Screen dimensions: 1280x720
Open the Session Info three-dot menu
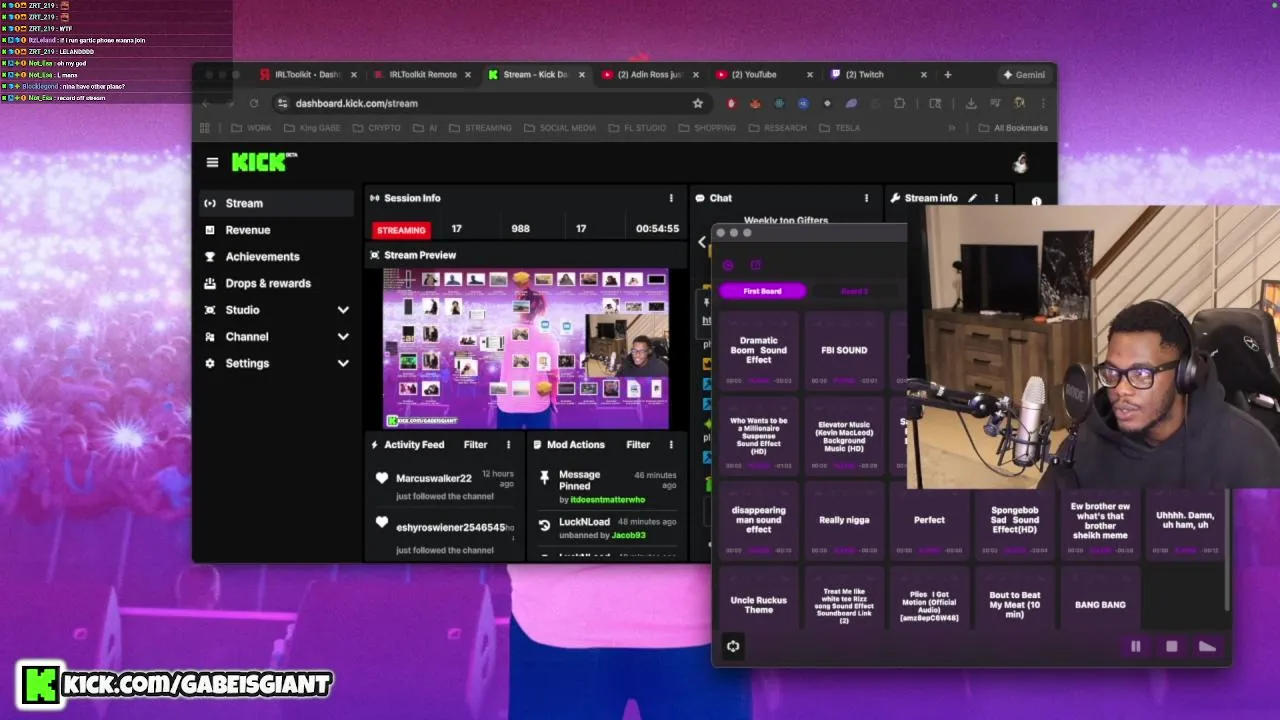click(671, 198)
